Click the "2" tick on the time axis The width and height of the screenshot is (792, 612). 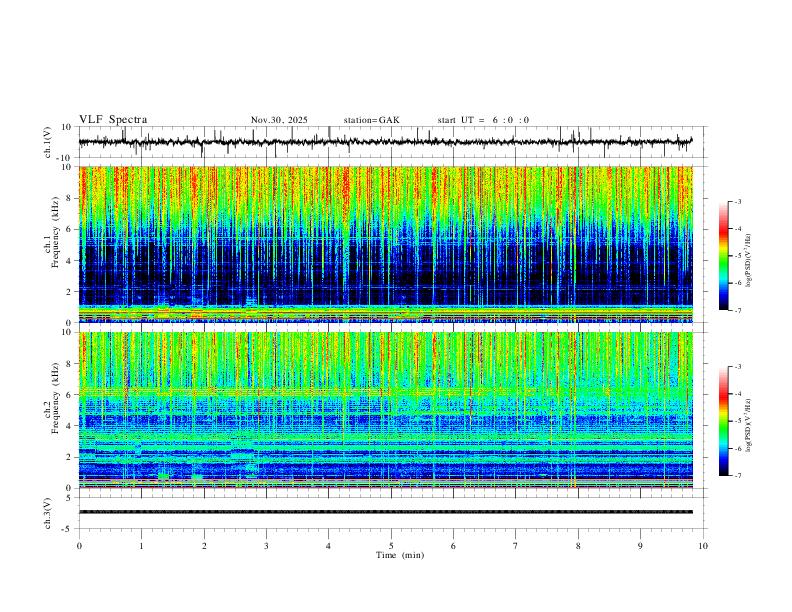(x=204, y=546)
